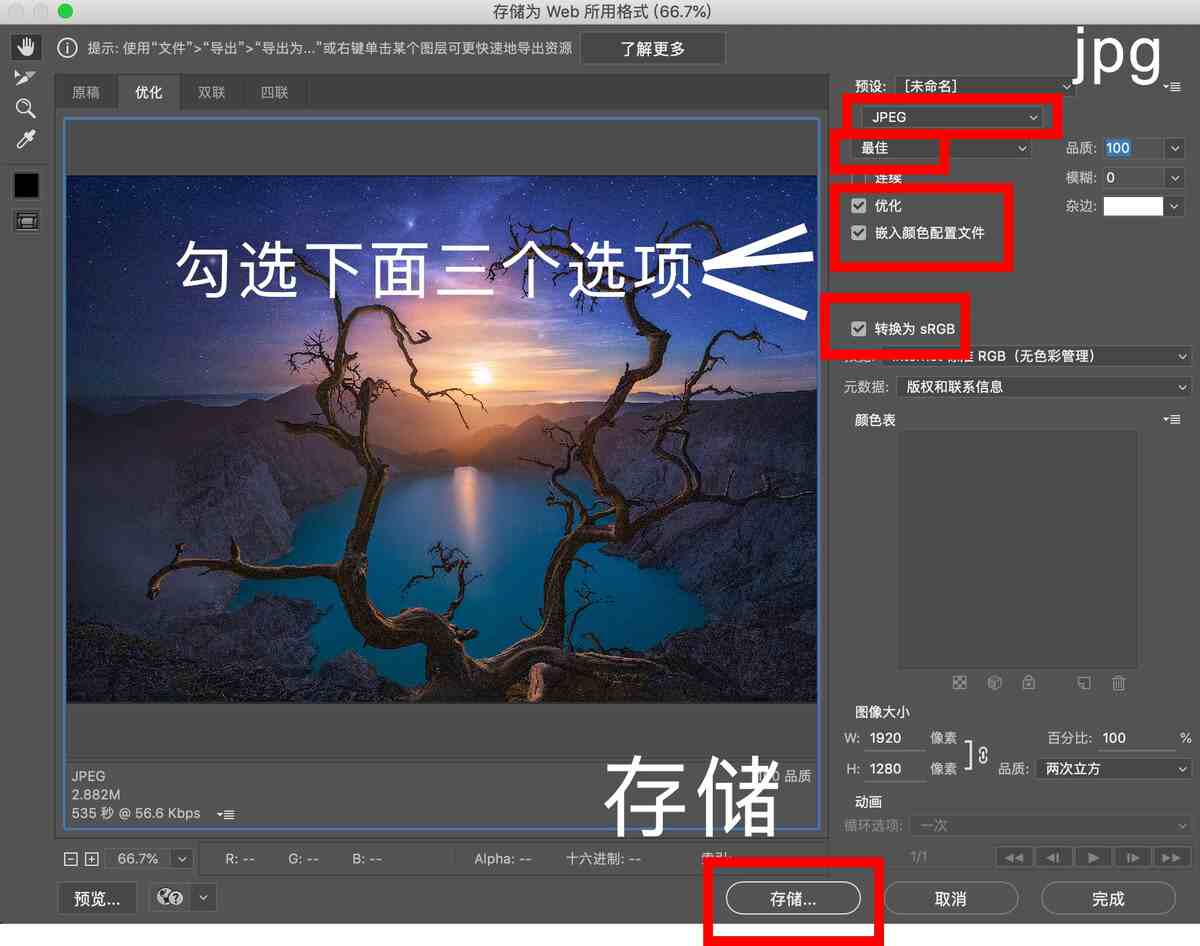Viewport: 1200px width, 946px height.
Task: Open the browser preview dropdown arrow
Action: (x=204, y=898)
